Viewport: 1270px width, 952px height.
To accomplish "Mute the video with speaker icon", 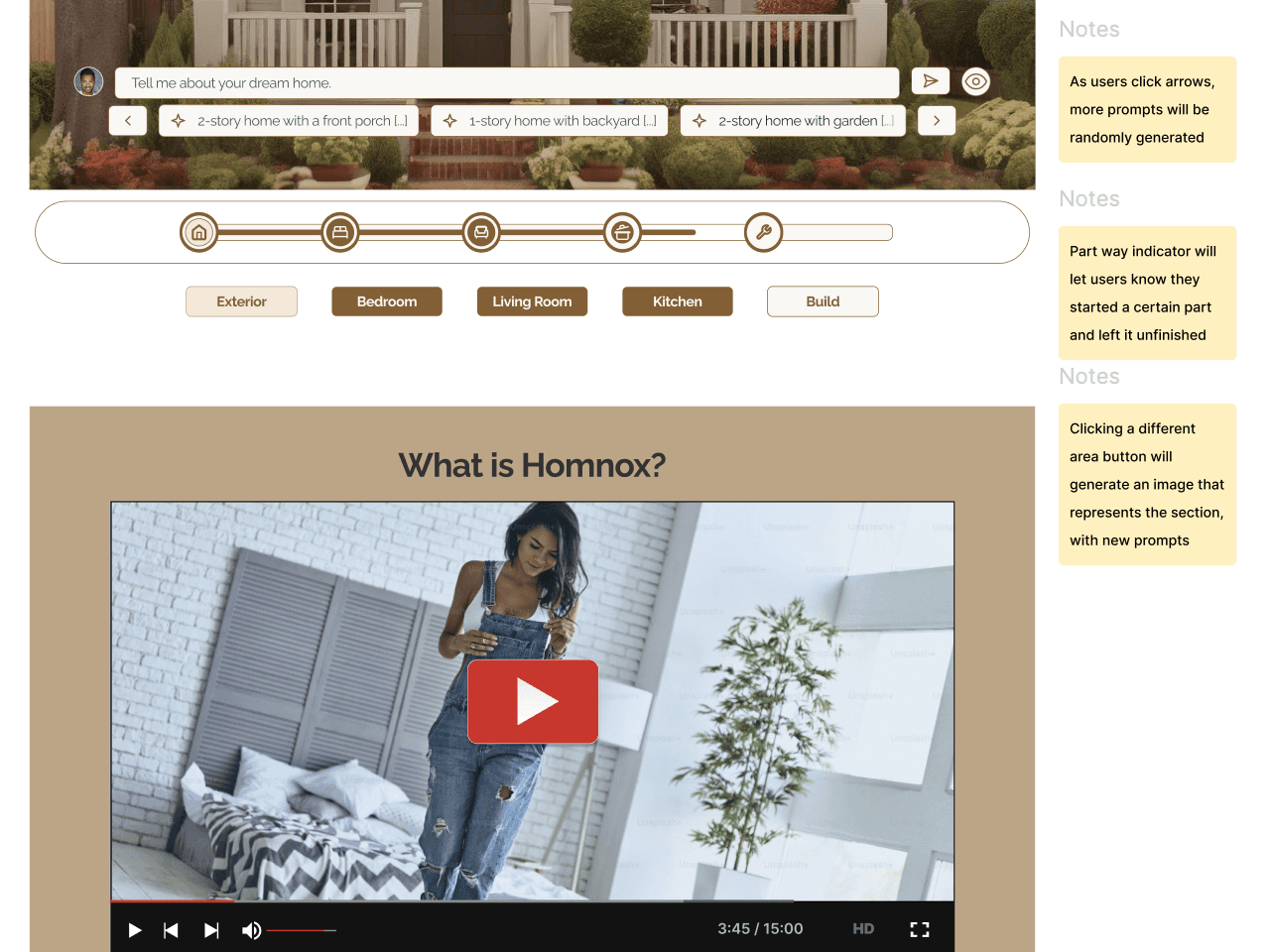I will click(x=251, y=930).
